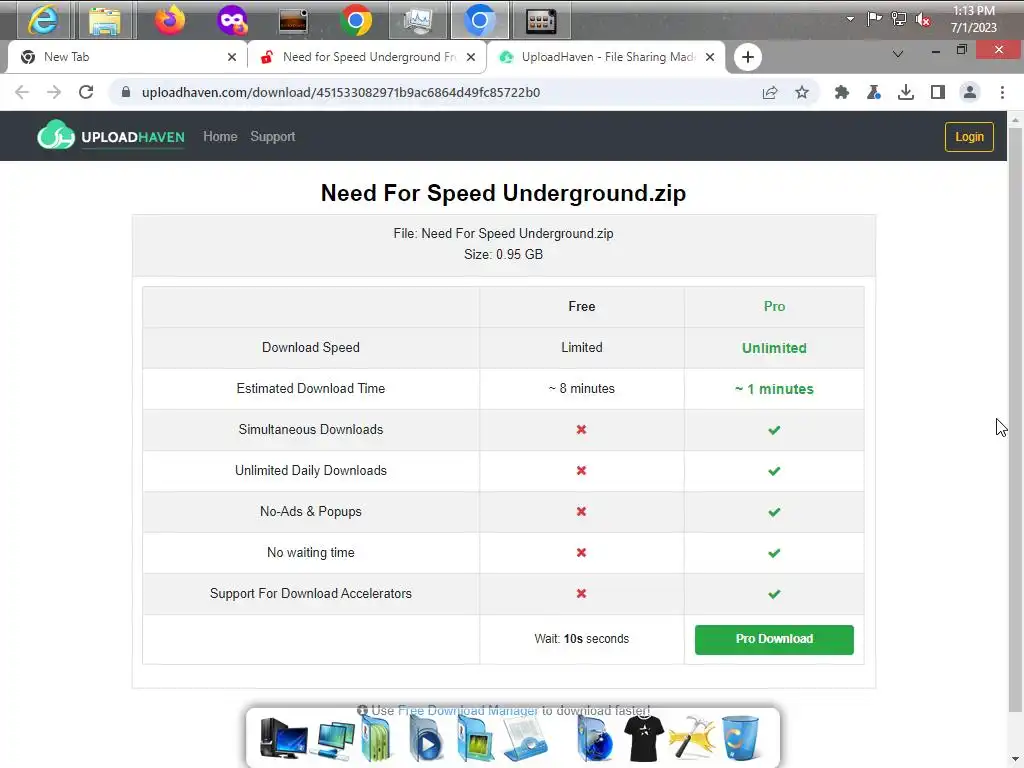Open the Google Chrome taskbar icon
The width and height of the screenshot is (1024, 768).
point(356,20)
